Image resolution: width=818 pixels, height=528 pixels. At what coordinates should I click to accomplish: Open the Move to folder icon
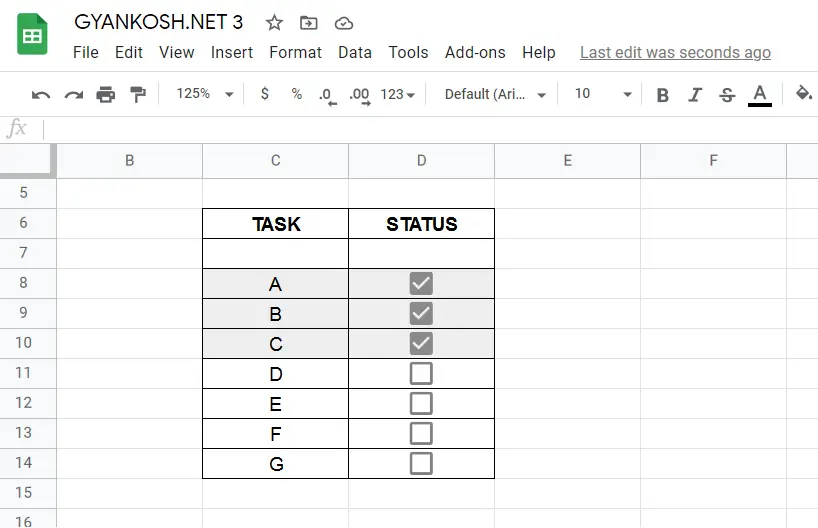tap(308, 23)
